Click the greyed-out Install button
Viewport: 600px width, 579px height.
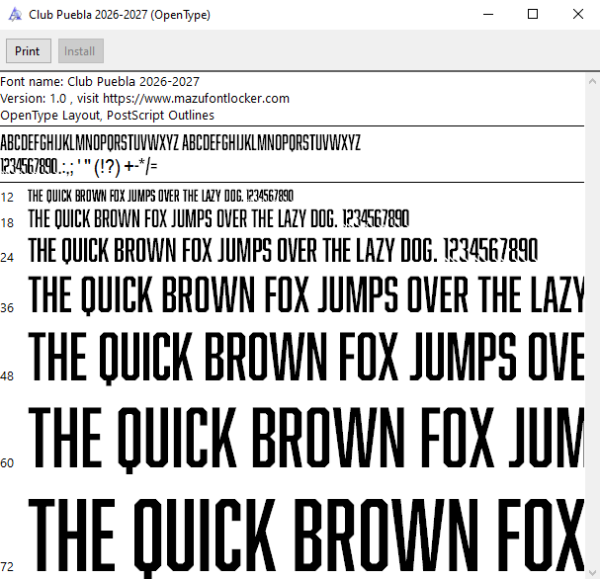[x=81, y=51]
